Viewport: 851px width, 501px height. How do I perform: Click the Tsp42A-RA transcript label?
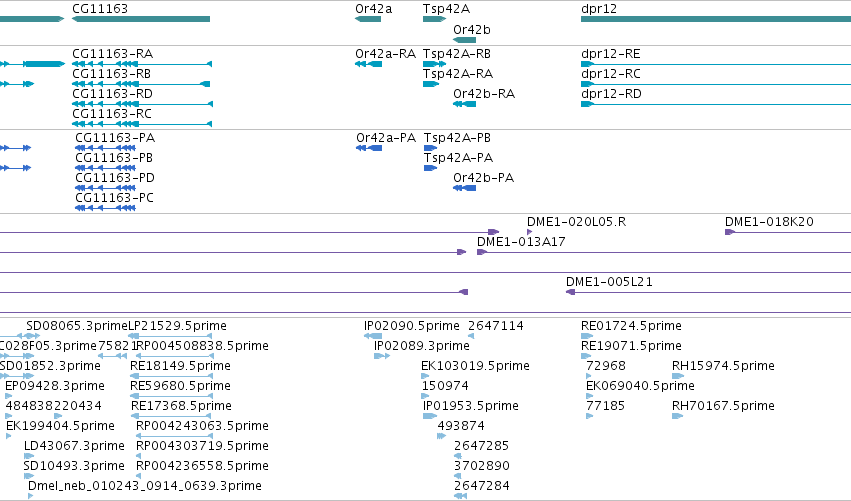pos(458,74)
